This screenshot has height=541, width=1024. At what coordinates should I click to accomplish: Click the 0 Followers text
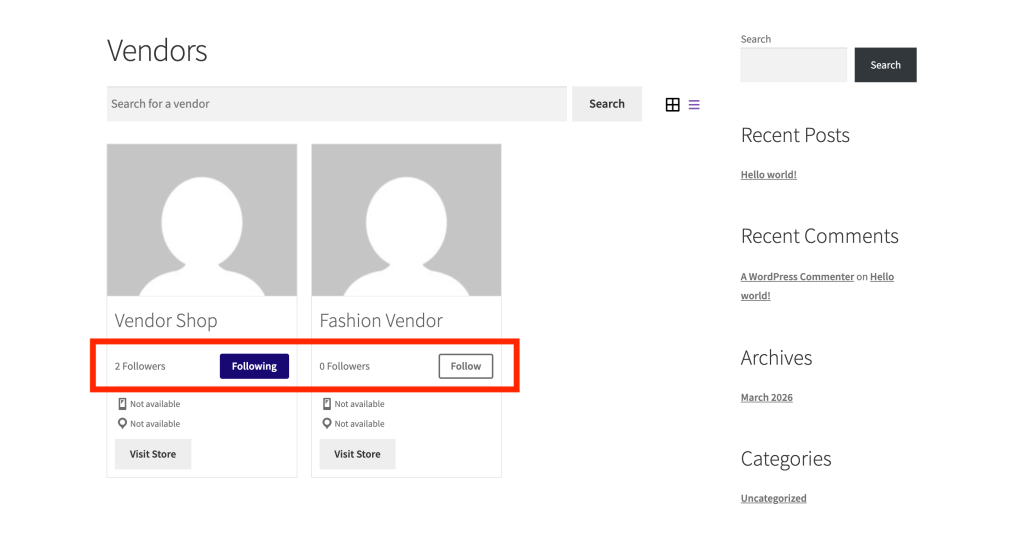pyautogui.click(x=344, y=366)
